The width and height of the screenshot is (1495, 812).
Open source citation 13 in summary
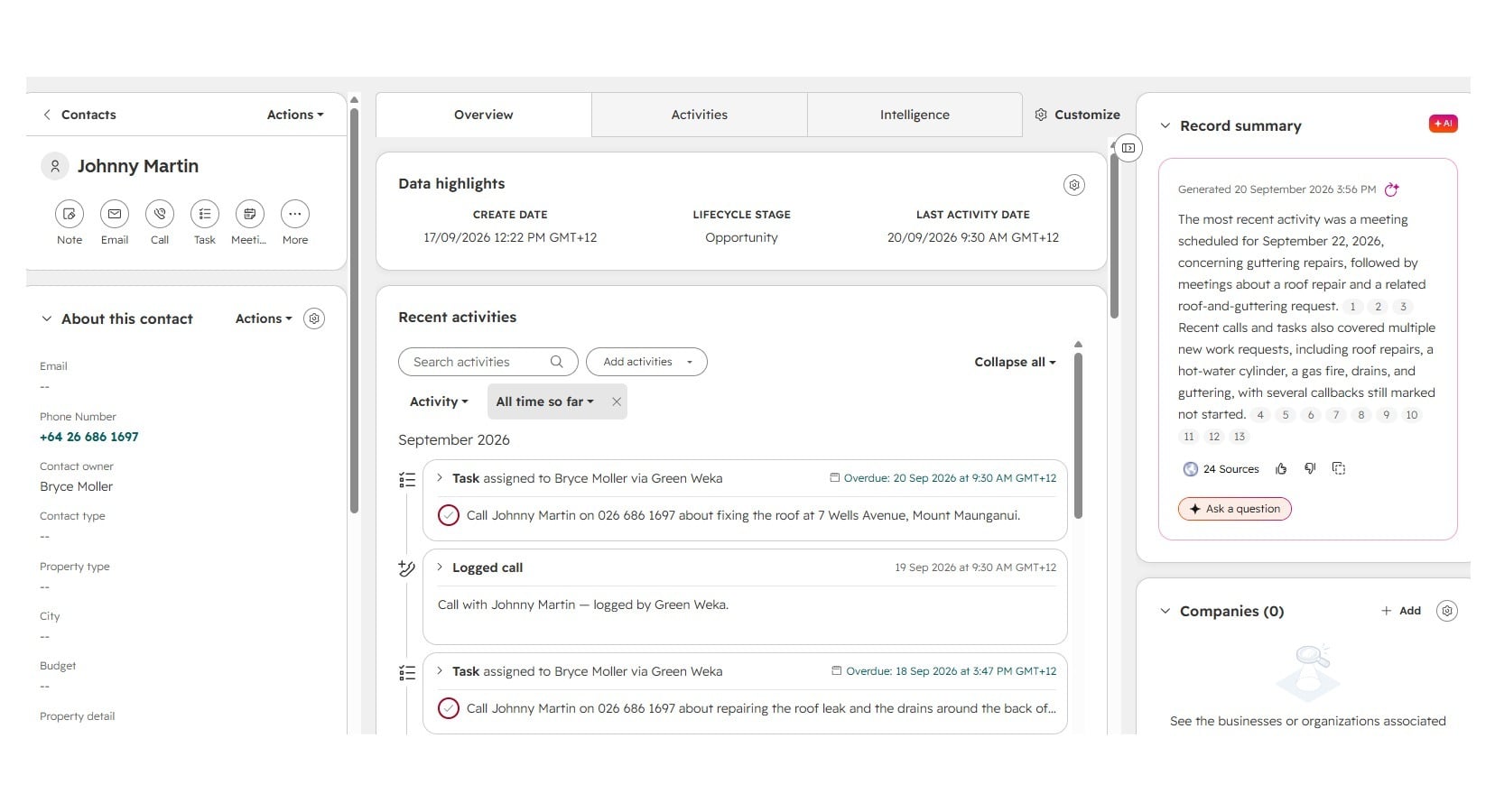1240,437
